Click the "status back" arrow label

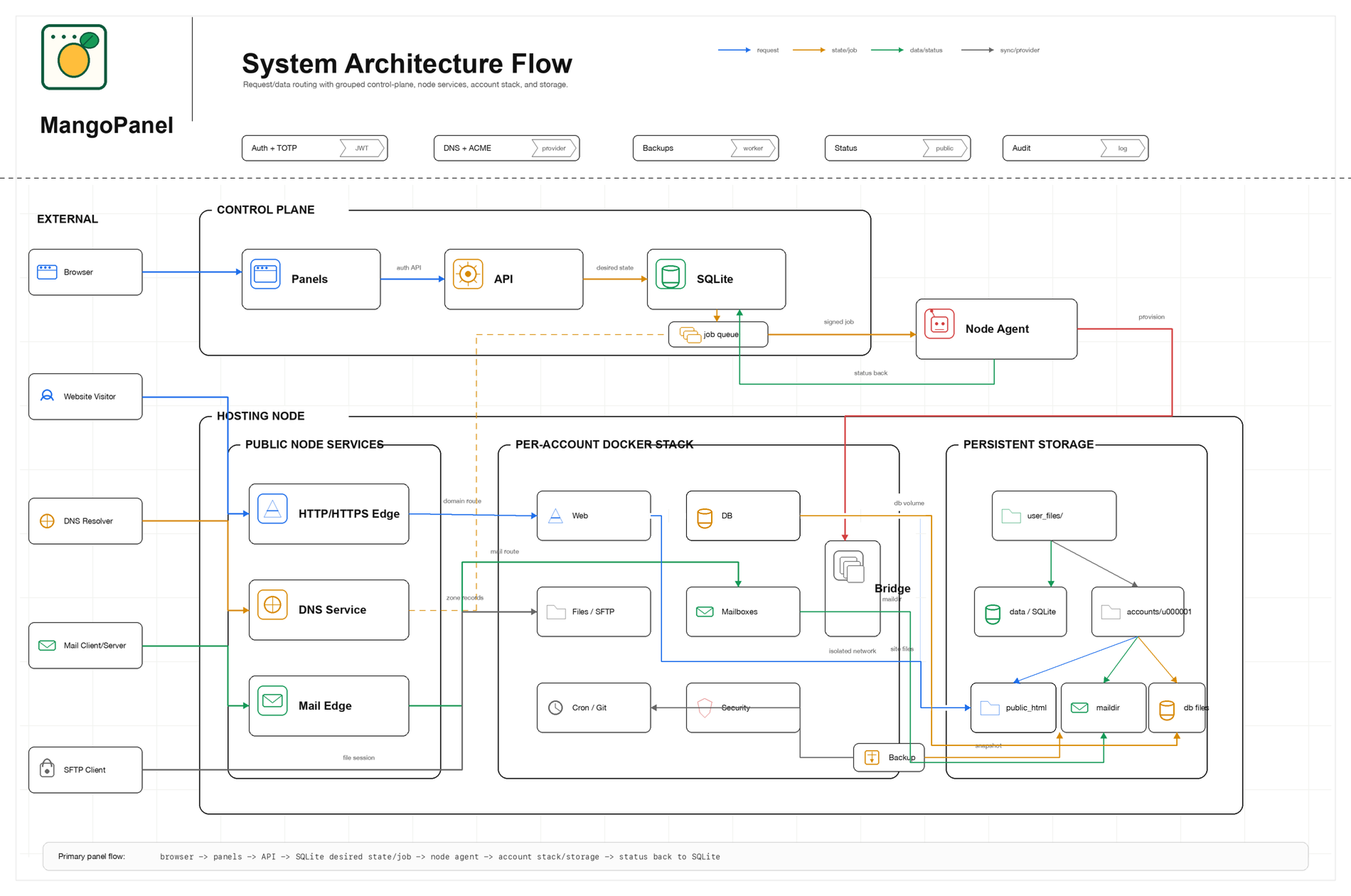[870, 373]
